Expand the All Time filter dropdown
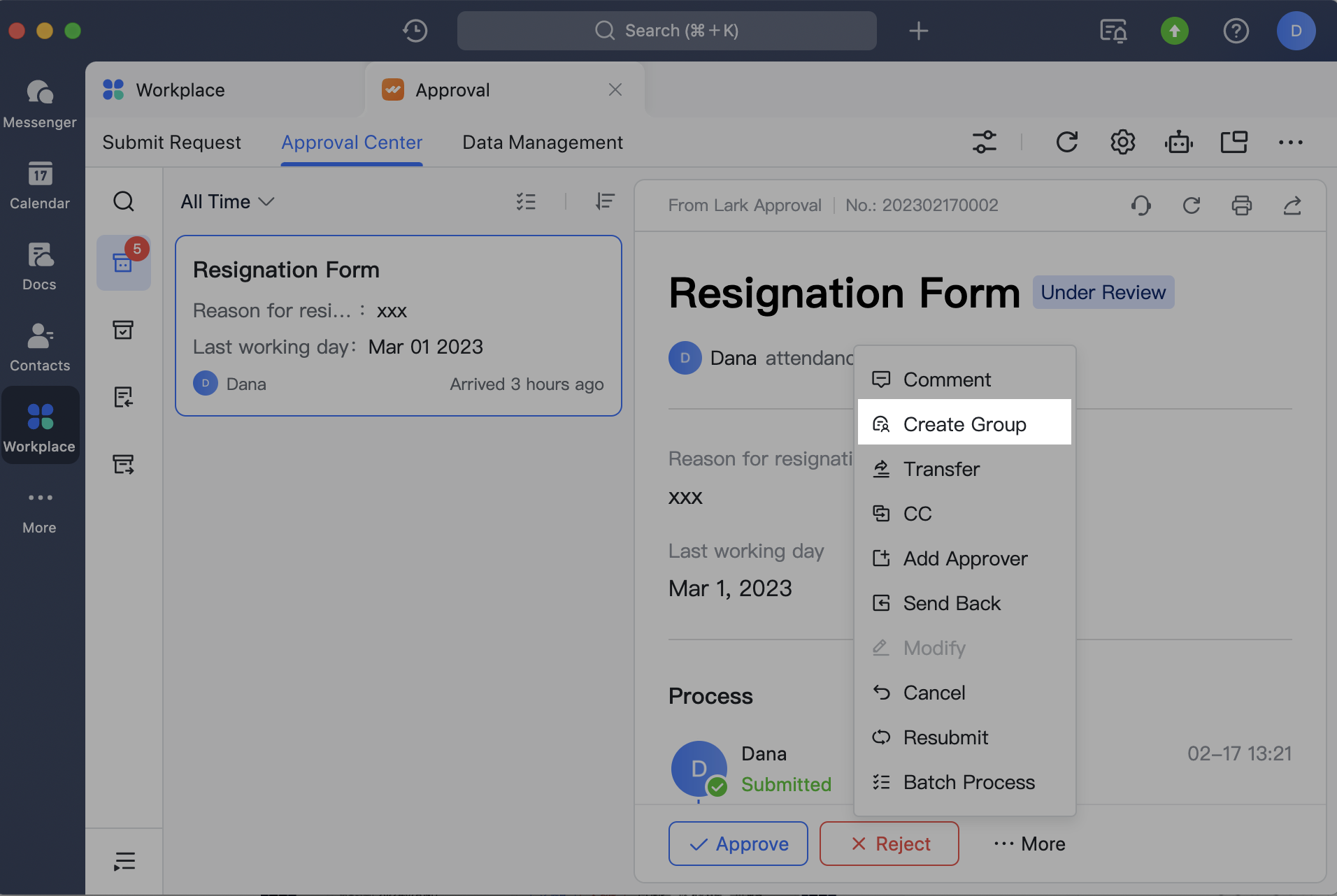Screen dimensions: 1337x896 point(227,202)
